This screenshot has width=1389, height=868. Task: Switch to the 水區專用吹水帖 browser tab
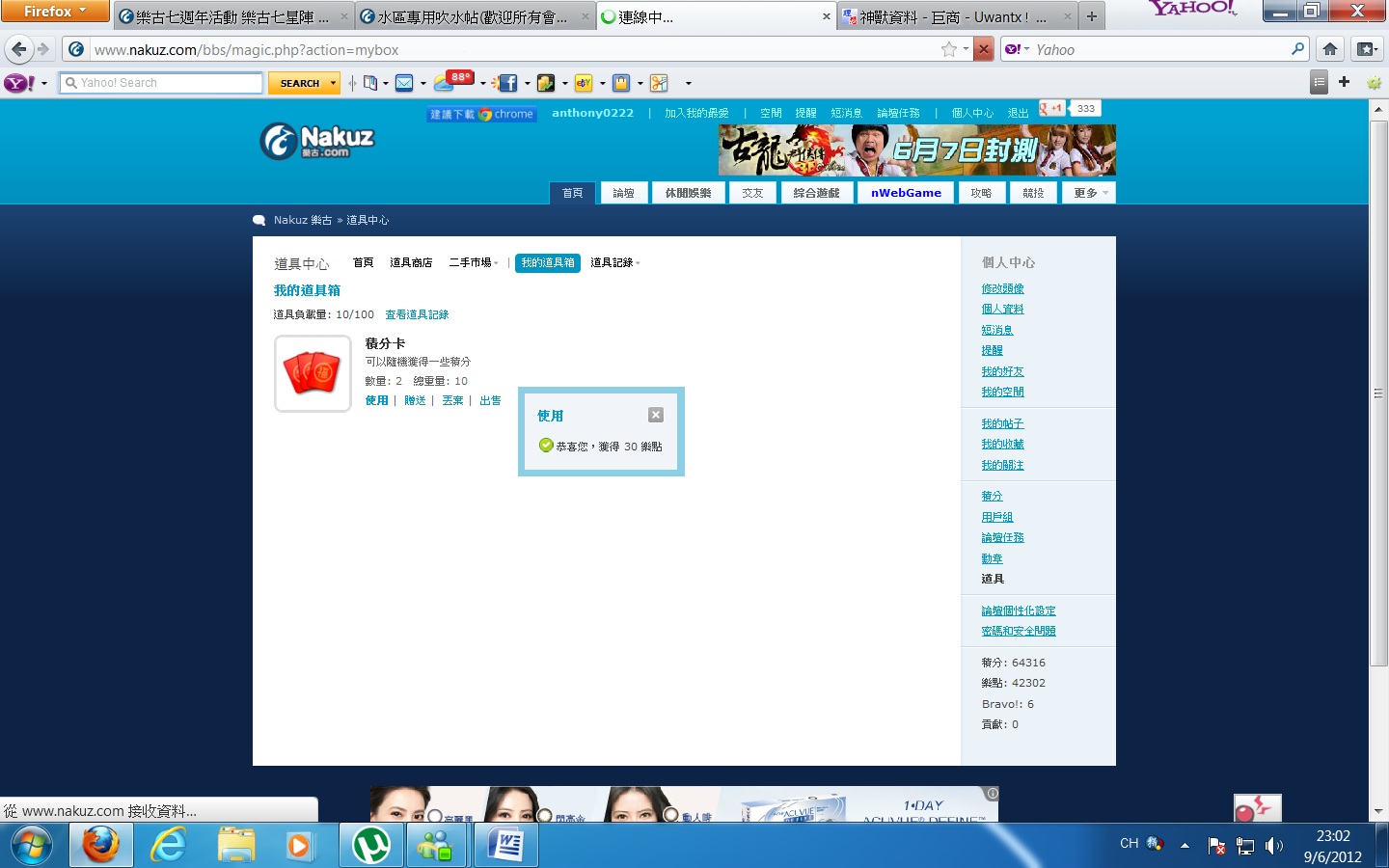click(474, 16)
